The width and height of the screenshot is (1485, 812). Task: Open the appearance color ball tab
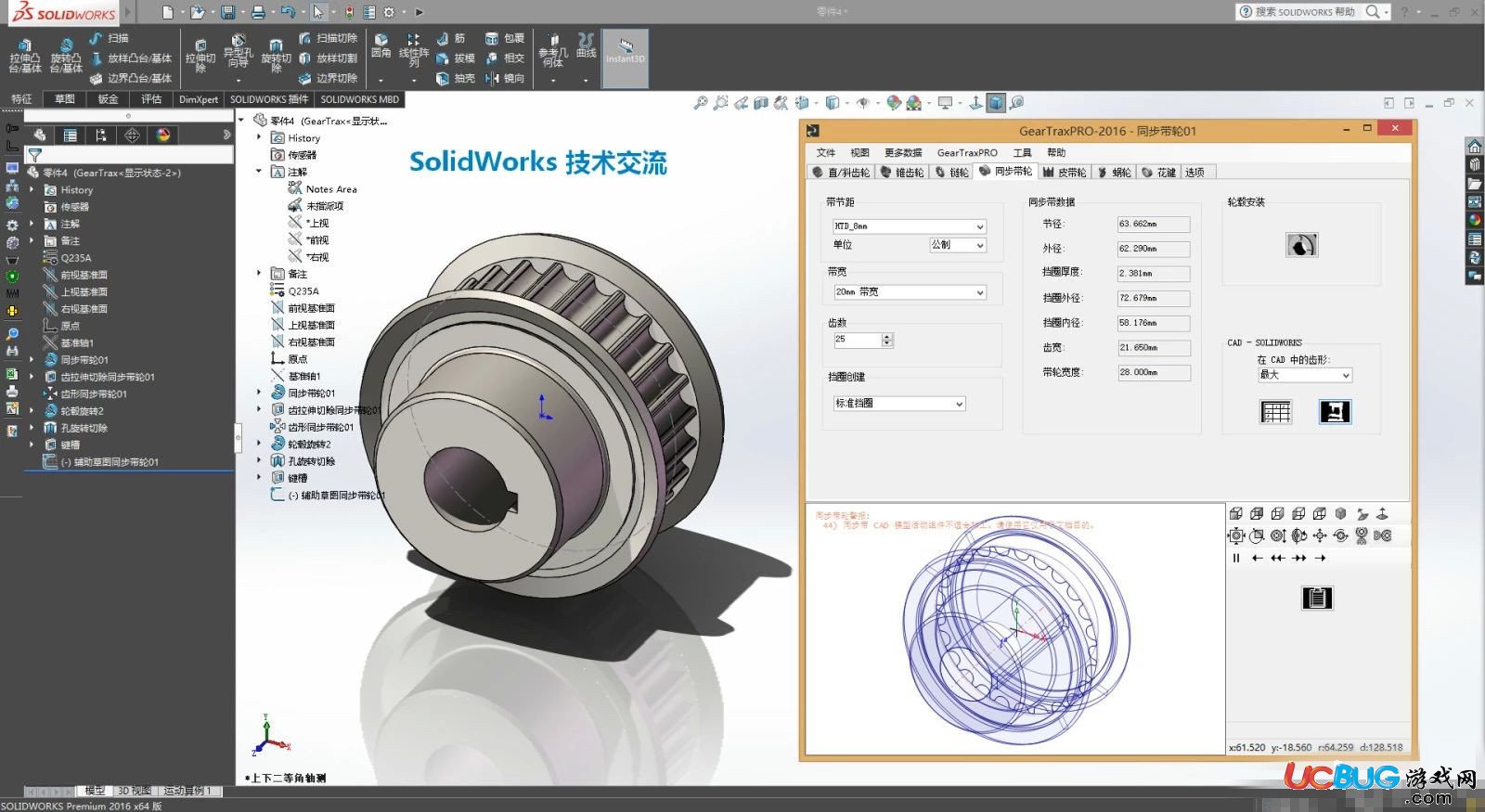pyautogui.click(x=163, y=135)
